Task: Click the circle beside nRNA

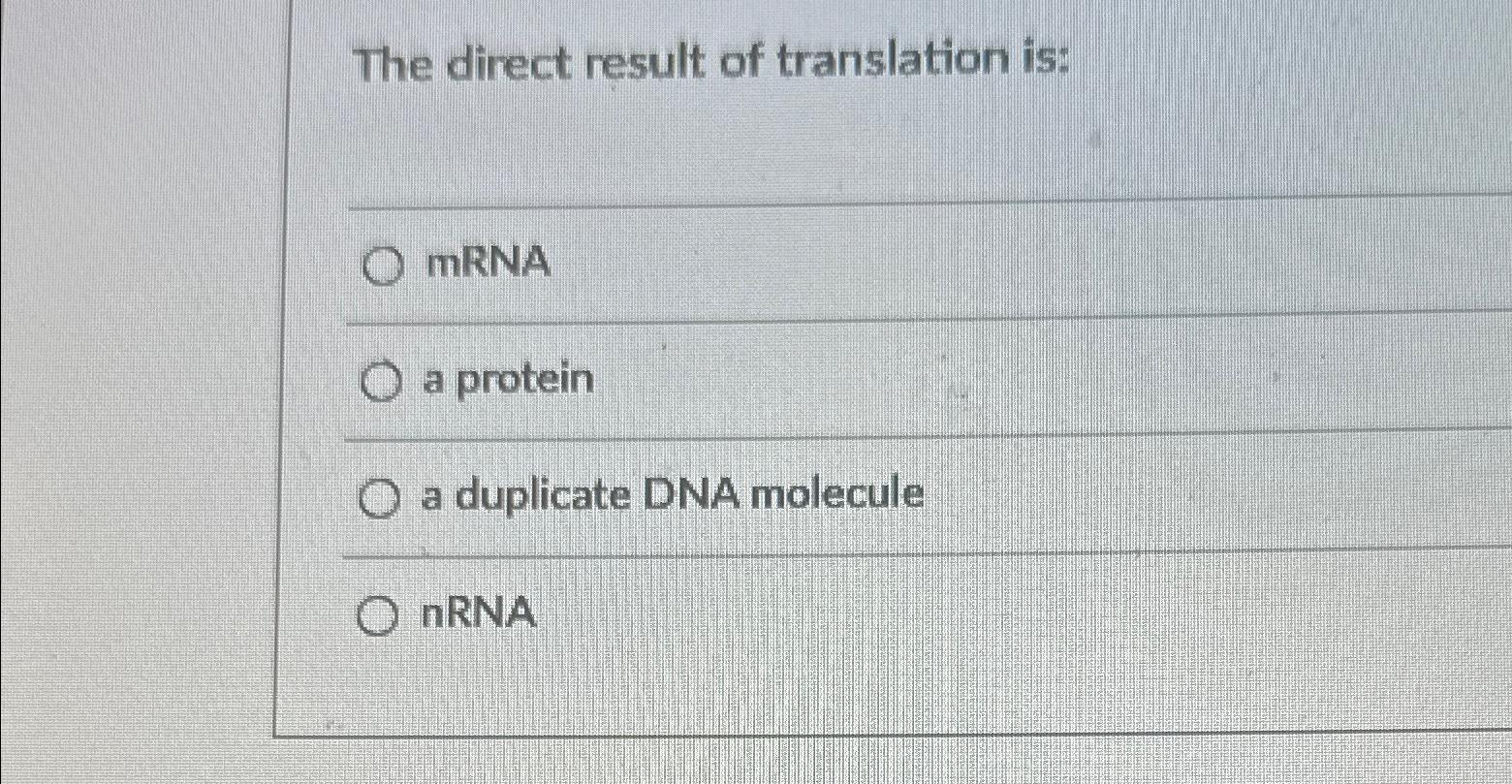Action: 376,615
